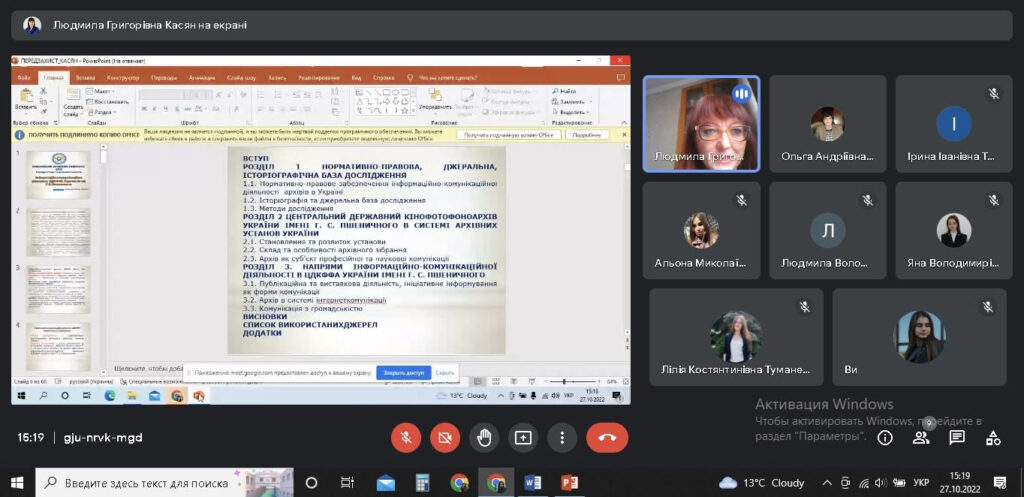Raise hand in the meeting
1024x497 pixels.
coord(484,437)
